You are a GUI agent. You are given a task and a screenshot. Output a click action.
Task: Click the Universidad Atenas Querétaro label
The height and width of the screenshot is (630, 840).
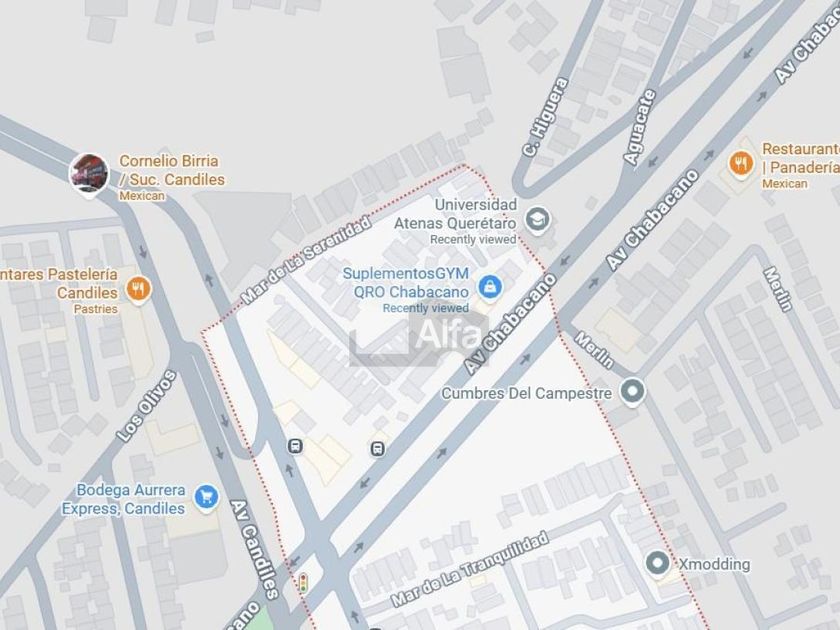(455, 214)
